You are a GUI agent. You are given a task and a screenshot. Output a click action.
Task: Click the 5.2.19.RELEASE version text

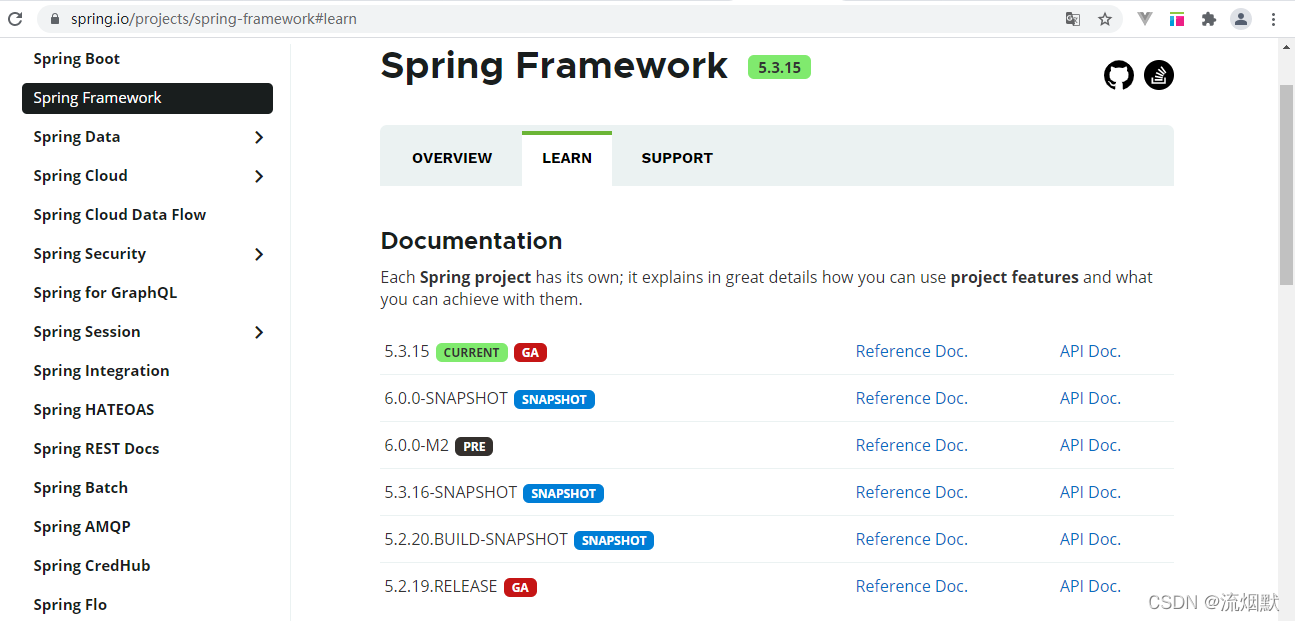441,586
